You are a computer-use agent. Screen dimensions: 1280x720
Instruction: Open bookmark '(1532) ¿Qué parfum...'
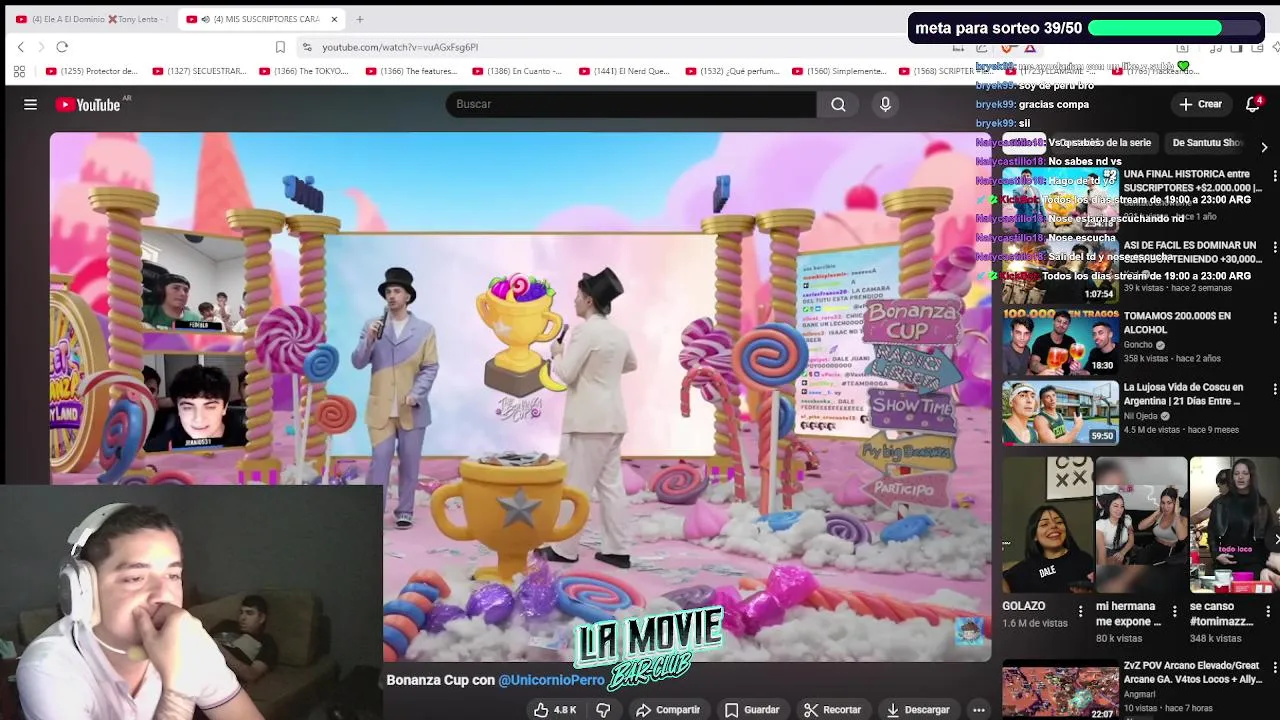(732, 71)
